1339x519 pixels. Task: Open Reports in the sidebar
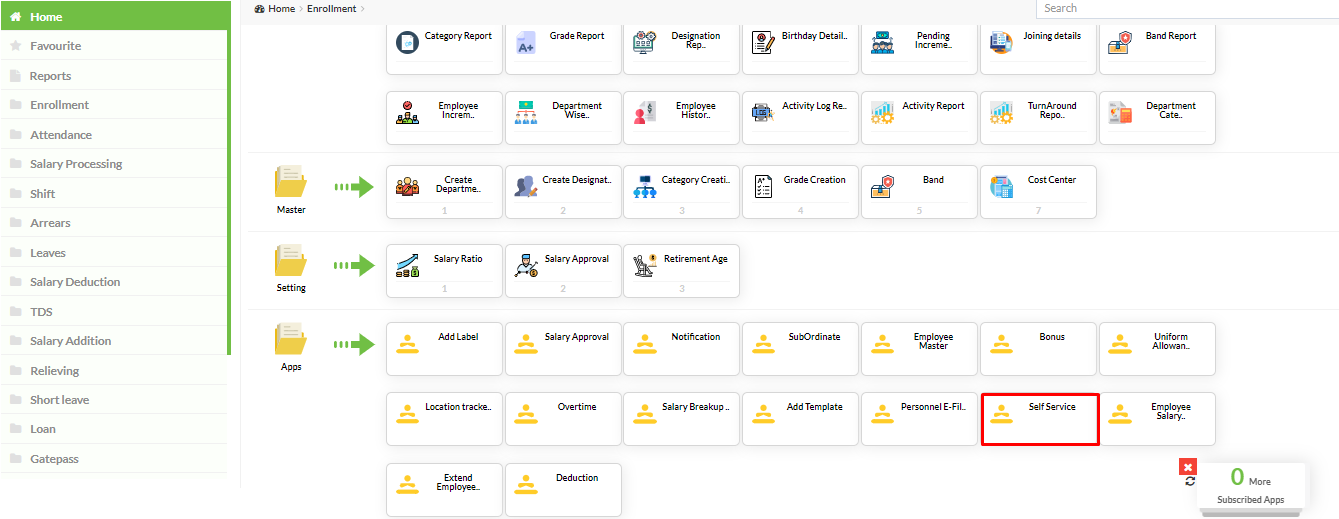click(114, 76)
